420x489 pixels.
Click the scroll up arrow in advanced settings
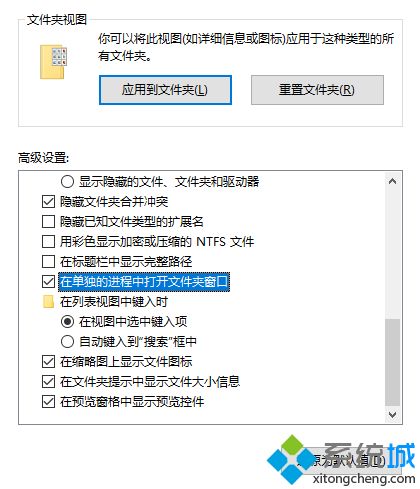pos(393,181)
